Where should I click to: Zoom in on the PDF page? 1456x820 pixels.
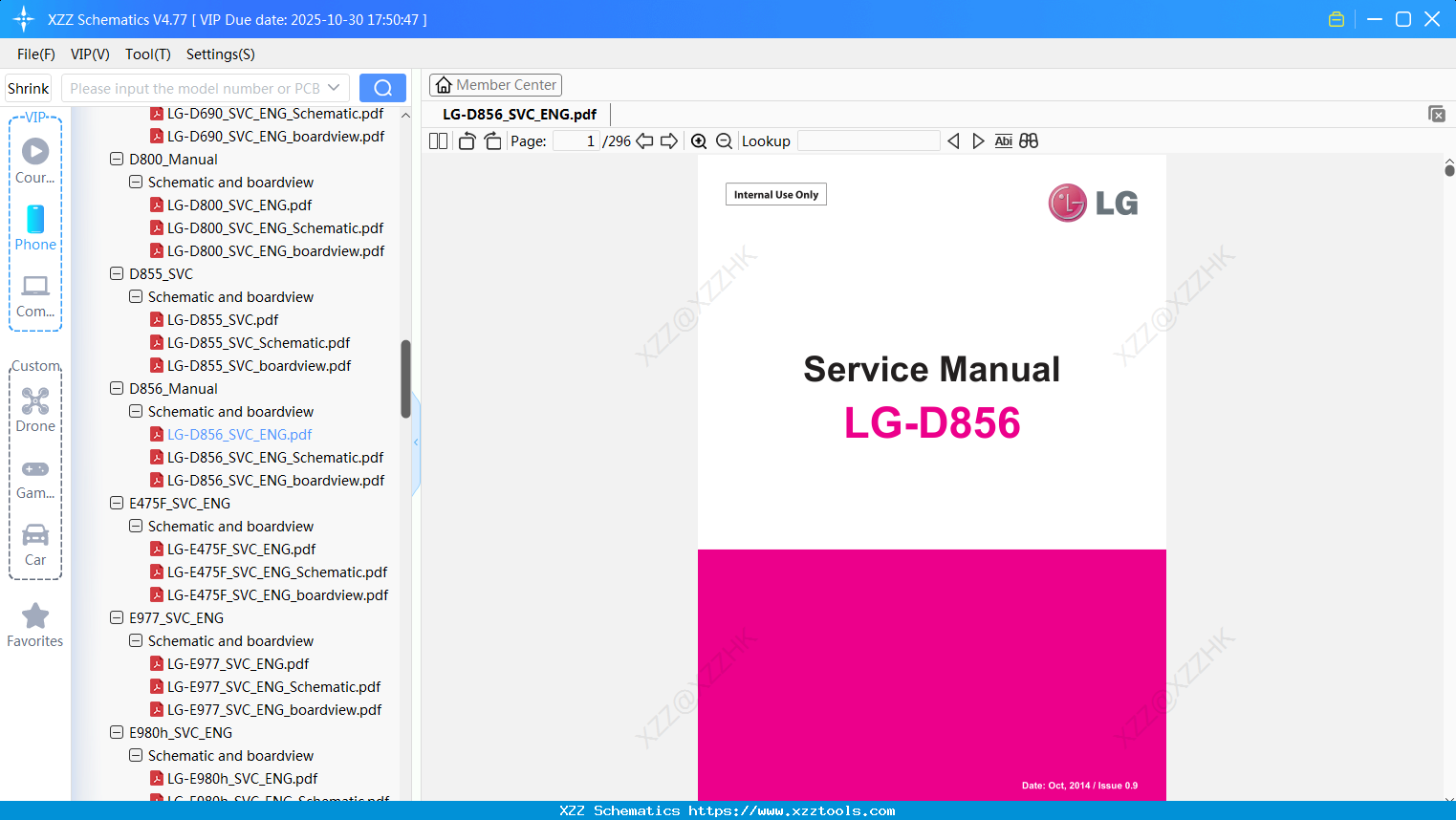click(x=699, y=140)
